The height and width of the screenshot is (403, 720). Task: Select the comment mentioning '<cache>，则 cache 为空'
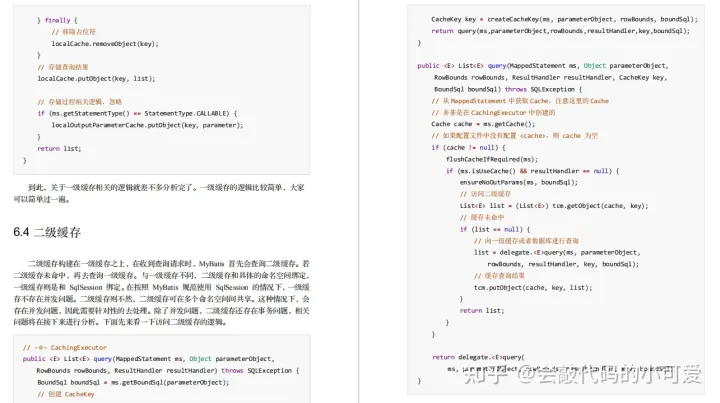click(x=514, y=136)
